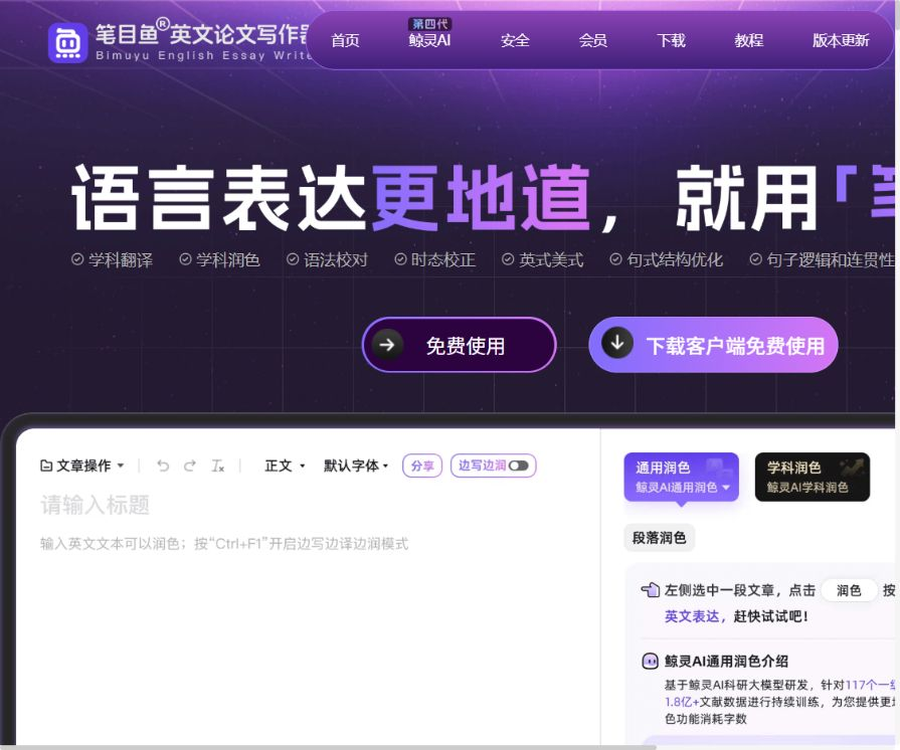Open the 正文 paragraph style dropdown
900x750 pixels.
point(285,465)
